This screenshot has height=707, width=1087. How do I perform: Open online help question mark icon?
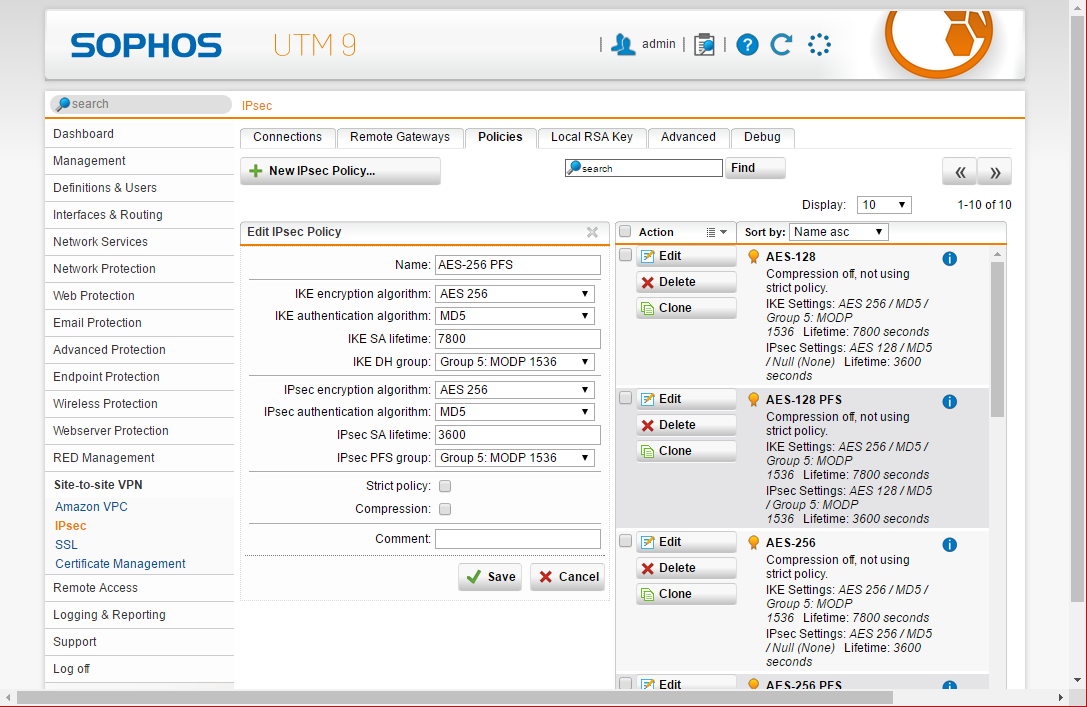tap(747, 45)
